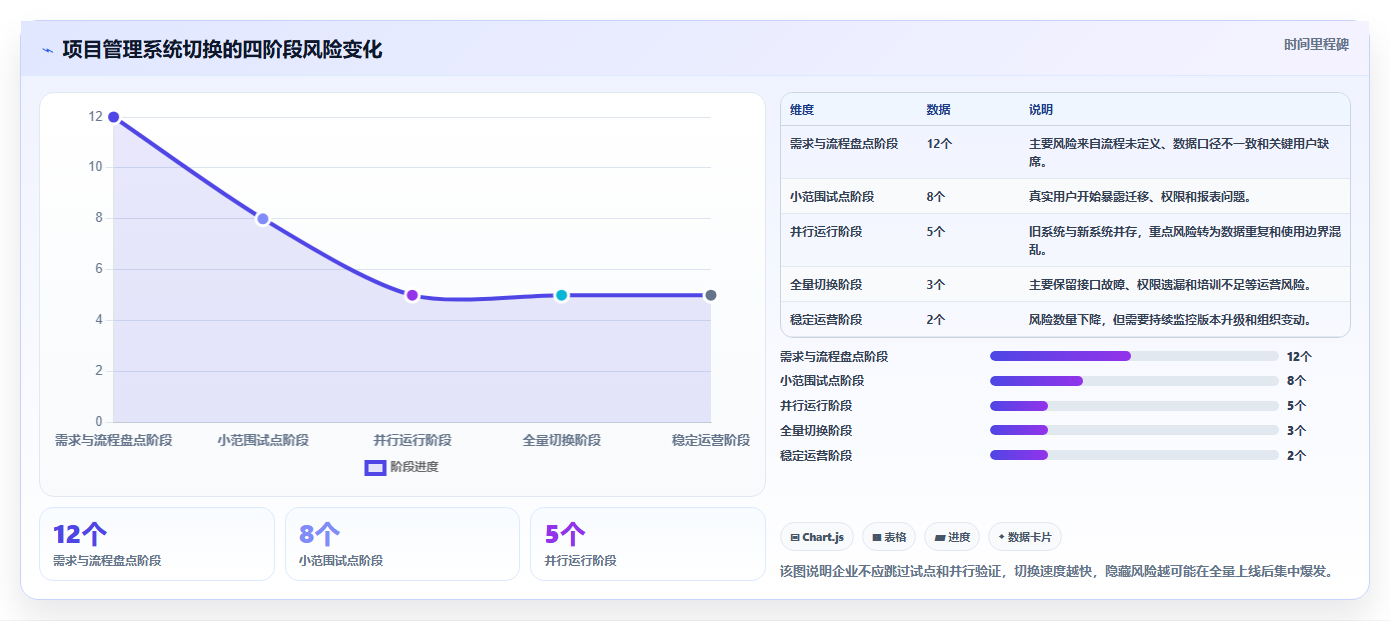Click the 数据卡片 tag button
1390x621 pixels.
point(1025,537)
